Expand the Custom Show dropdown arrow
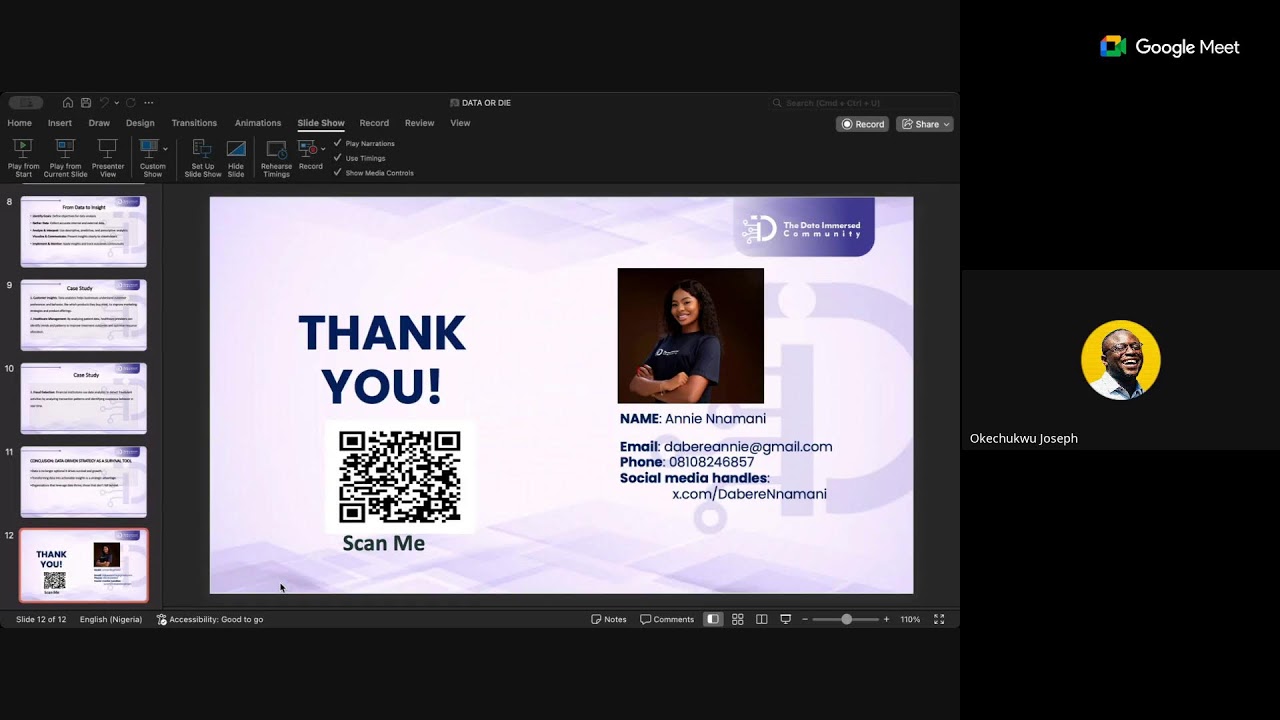The image size is (1280, 720). [165, 149]
